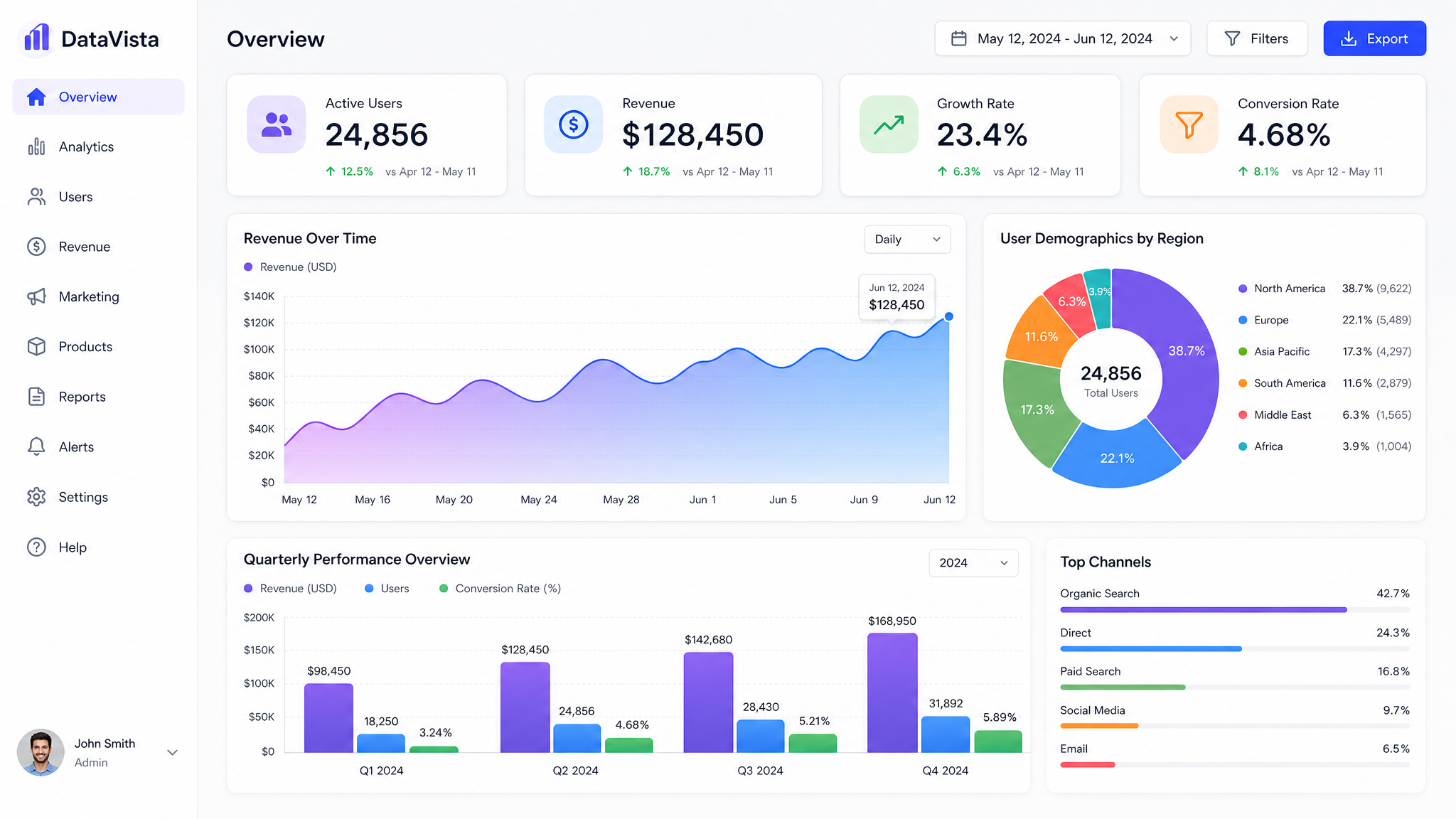Click the download icon on Export button
This screenshot has width=1456, height=819.
pyautogui.click(x=1349, y=38)
